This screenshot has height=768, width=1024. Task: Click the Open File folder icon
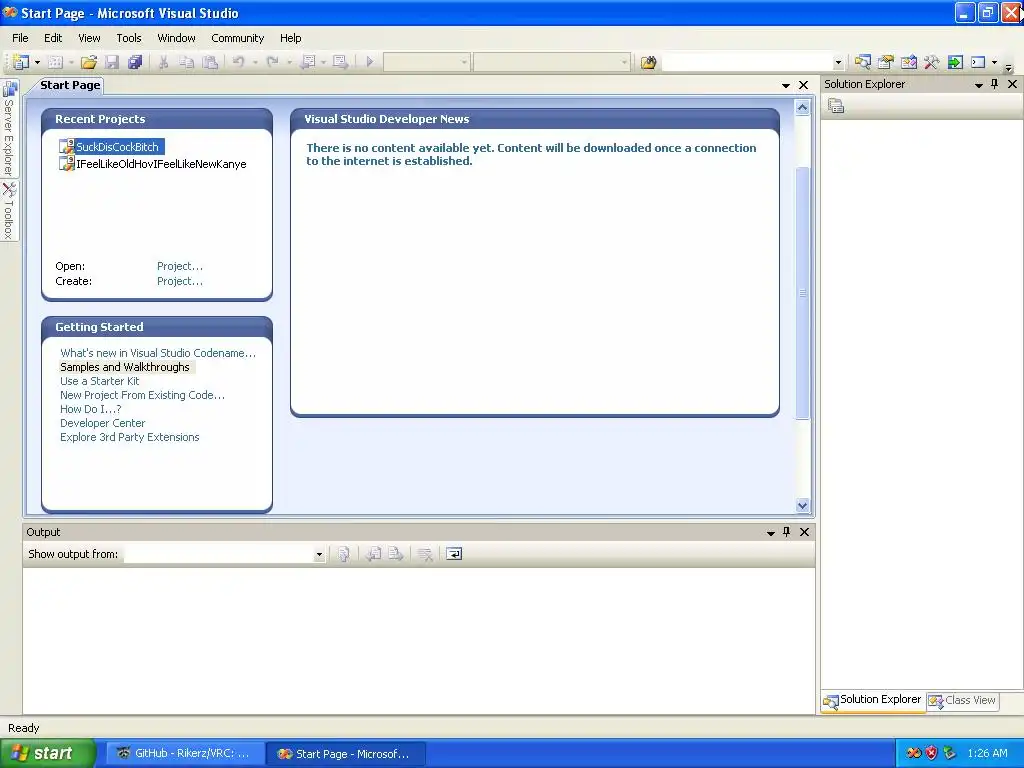89,62
